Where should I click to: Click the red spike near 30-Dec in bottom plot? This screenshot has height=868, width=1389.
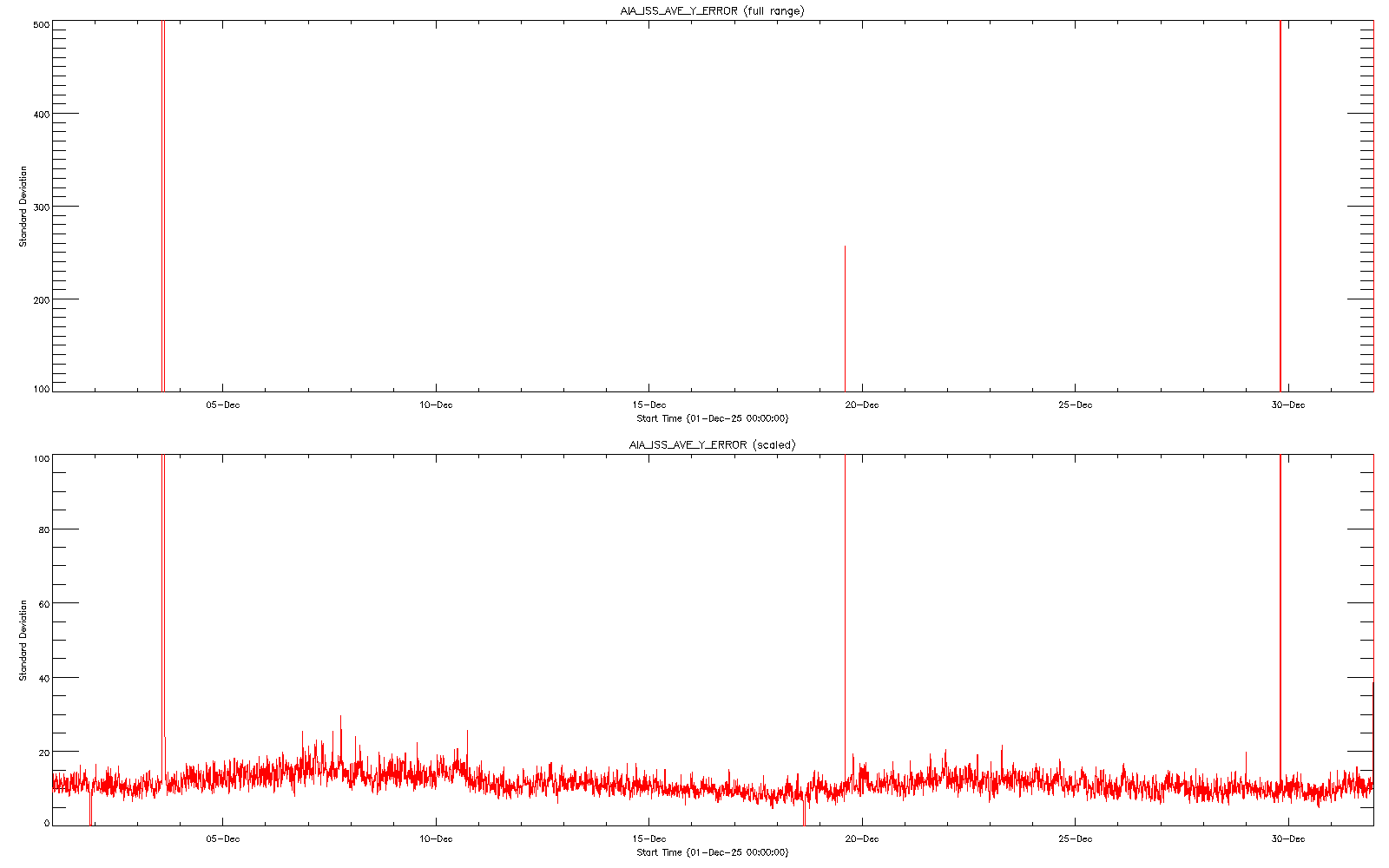(x=1280, y=608)
